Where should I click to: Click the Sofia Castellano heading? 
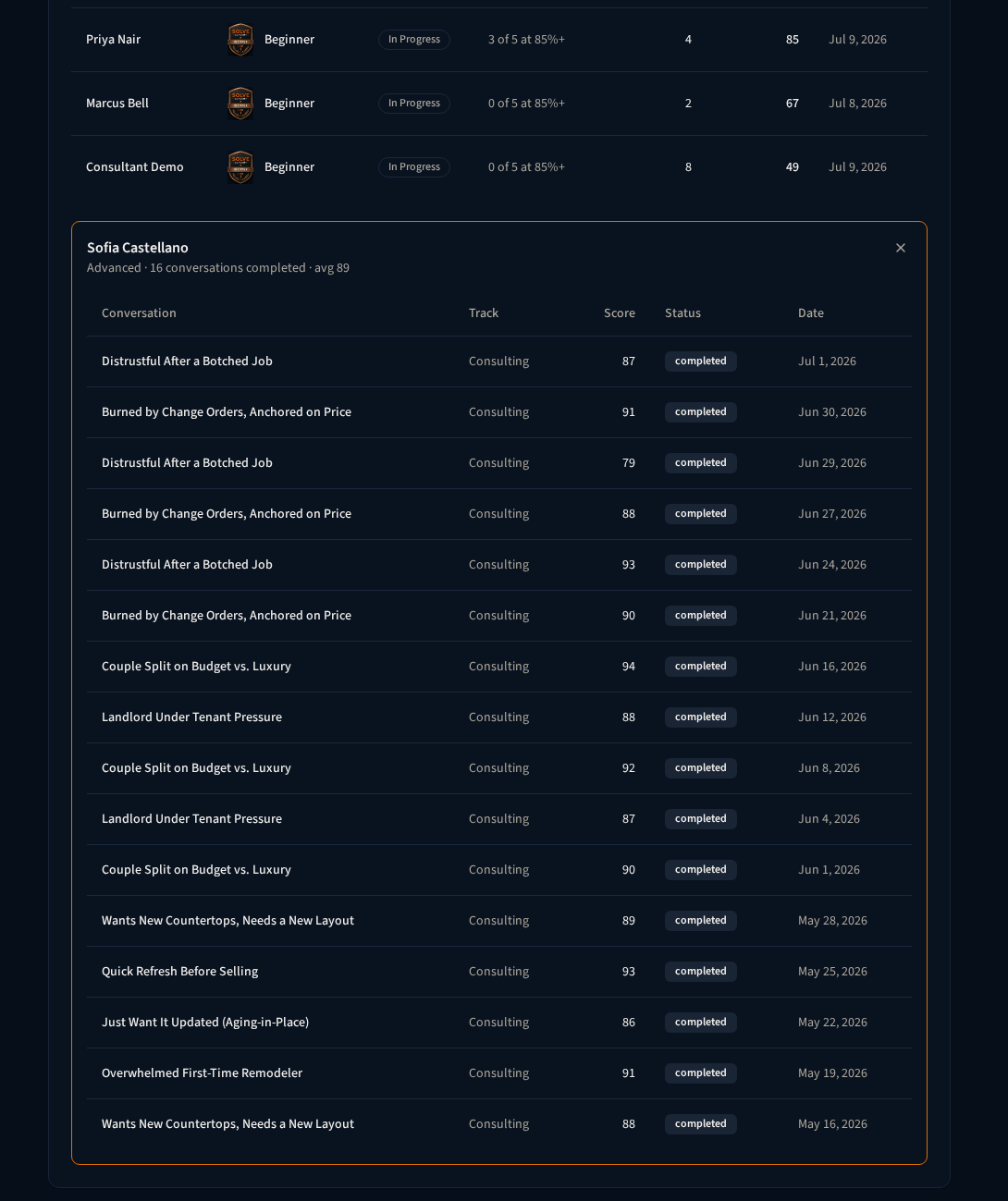point(138,248)
